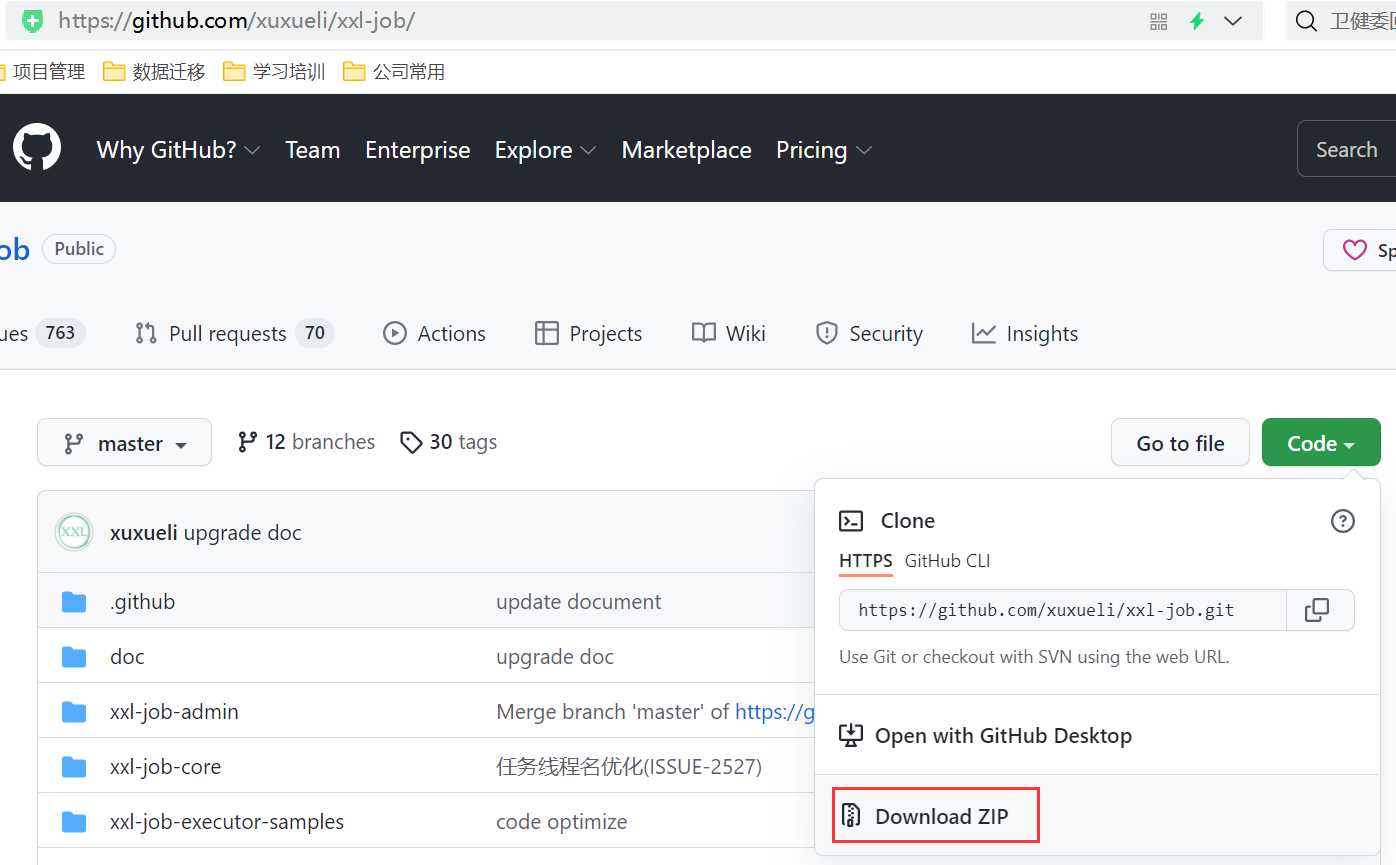
Task: Click the Clone terminal icon
Action: (851, 520)
